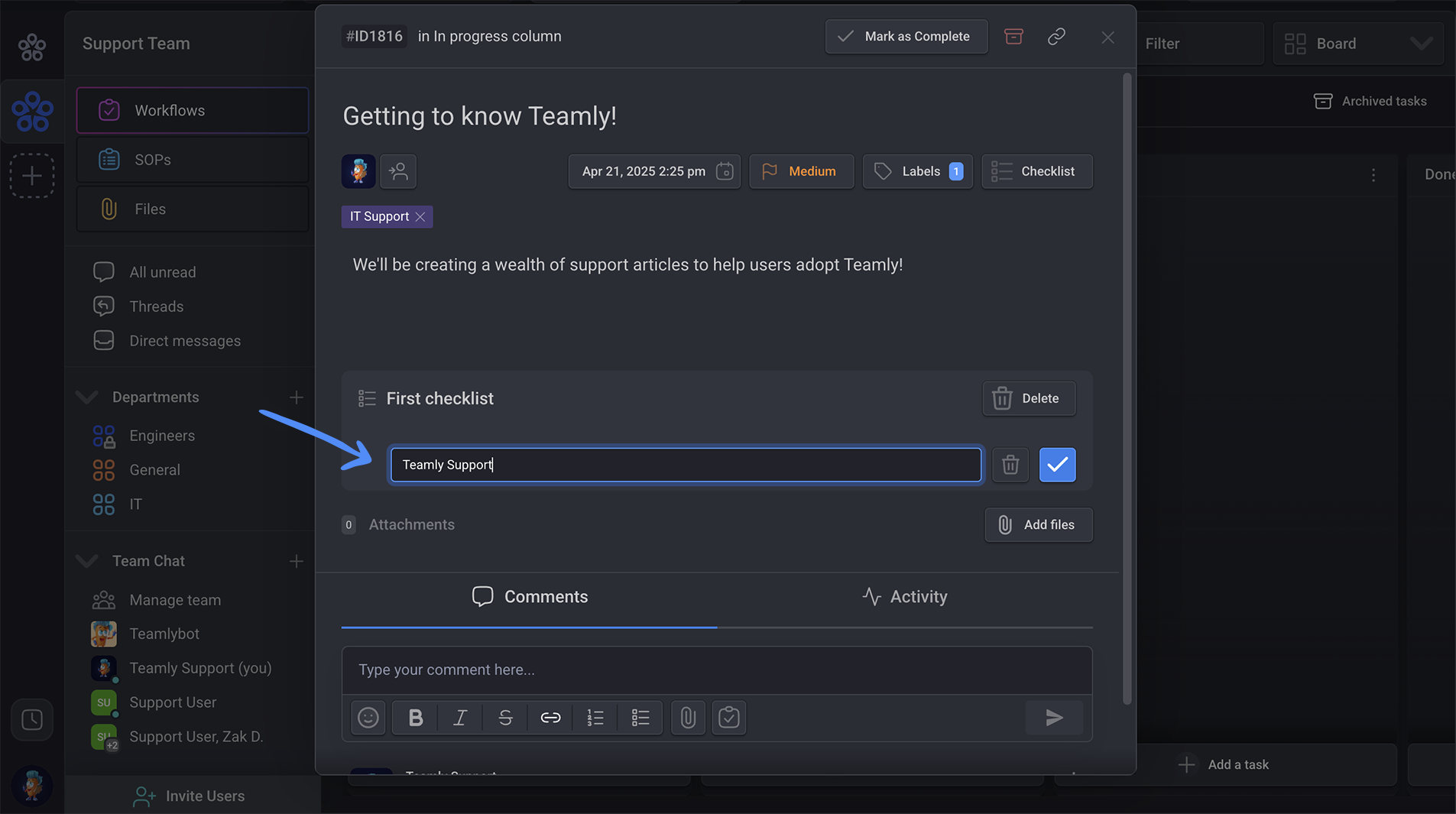This screenshot has width=1456, height=814.
Task: Insert emoji in comment box
Action: tap(368, 718)
